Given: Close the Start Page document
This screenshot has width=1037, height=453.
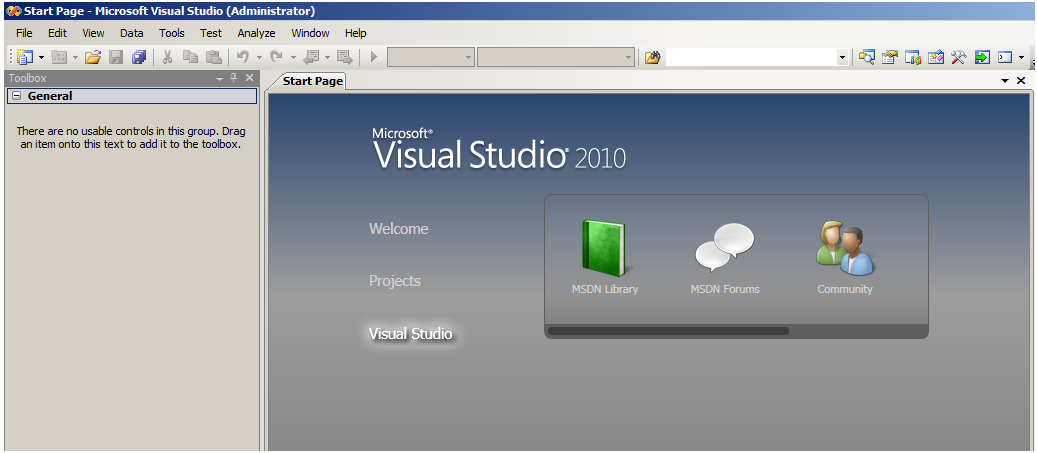Looking at the screenshot, I should tap(1020, 81).
